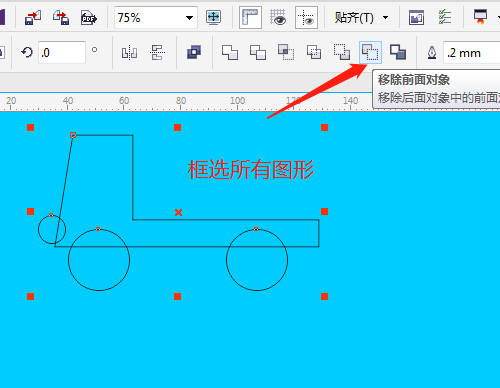Viewport: 500px width, 388px height.
Task: Click the 移除前面对象 tooltip title
Action: click(414, 80)
